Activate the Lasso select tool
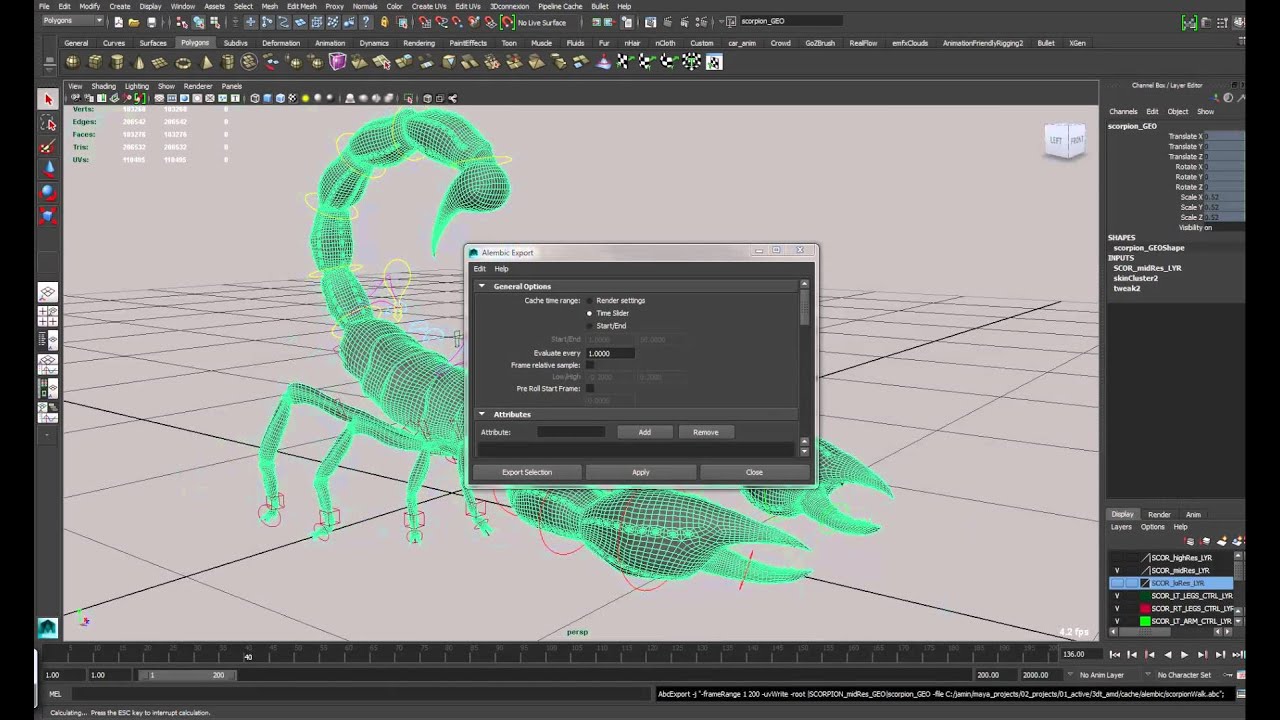1280x720 pixels. (48, 123)
